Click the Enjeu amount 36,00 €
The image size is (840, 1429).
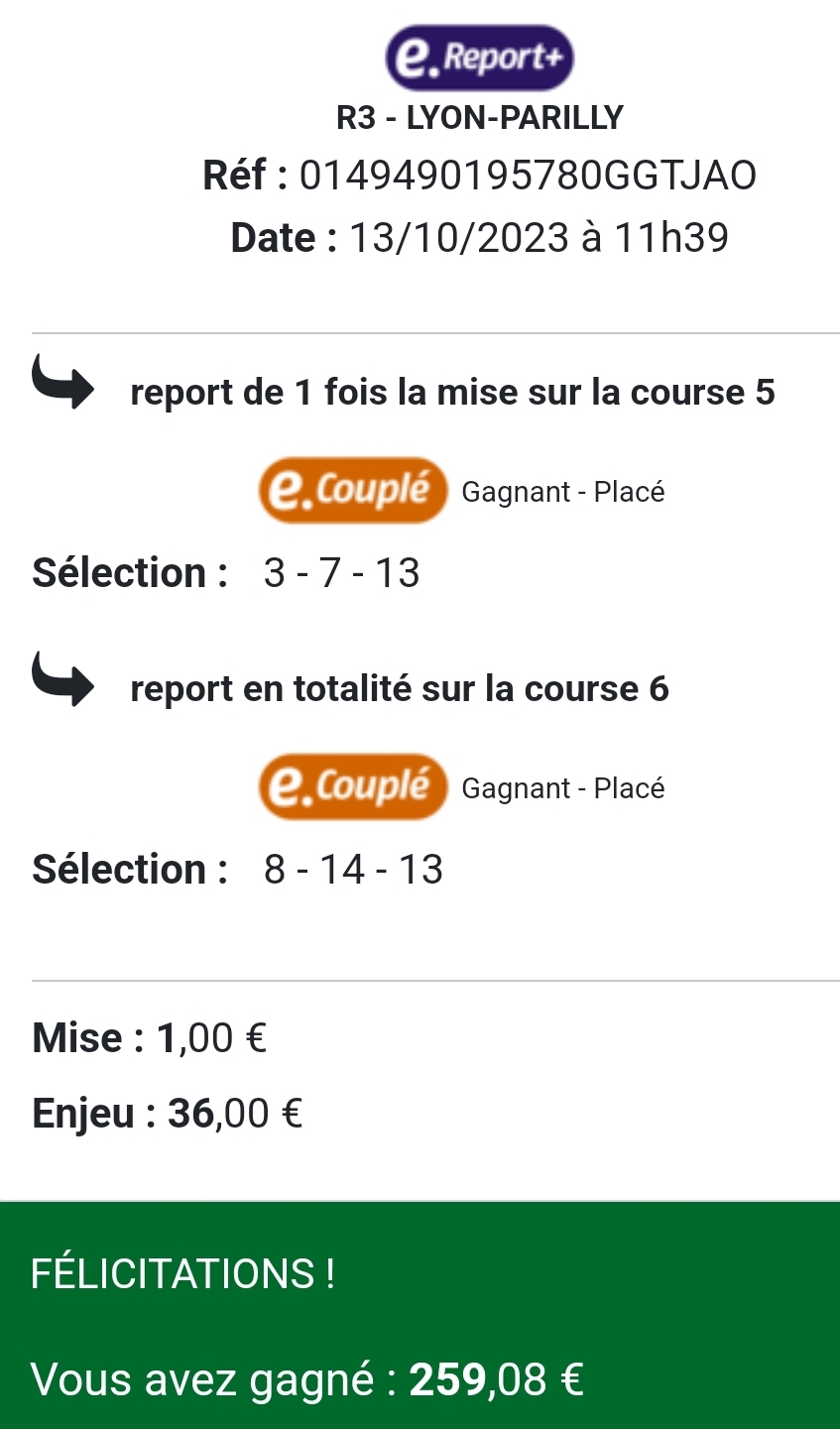[x=235, y=1114]
